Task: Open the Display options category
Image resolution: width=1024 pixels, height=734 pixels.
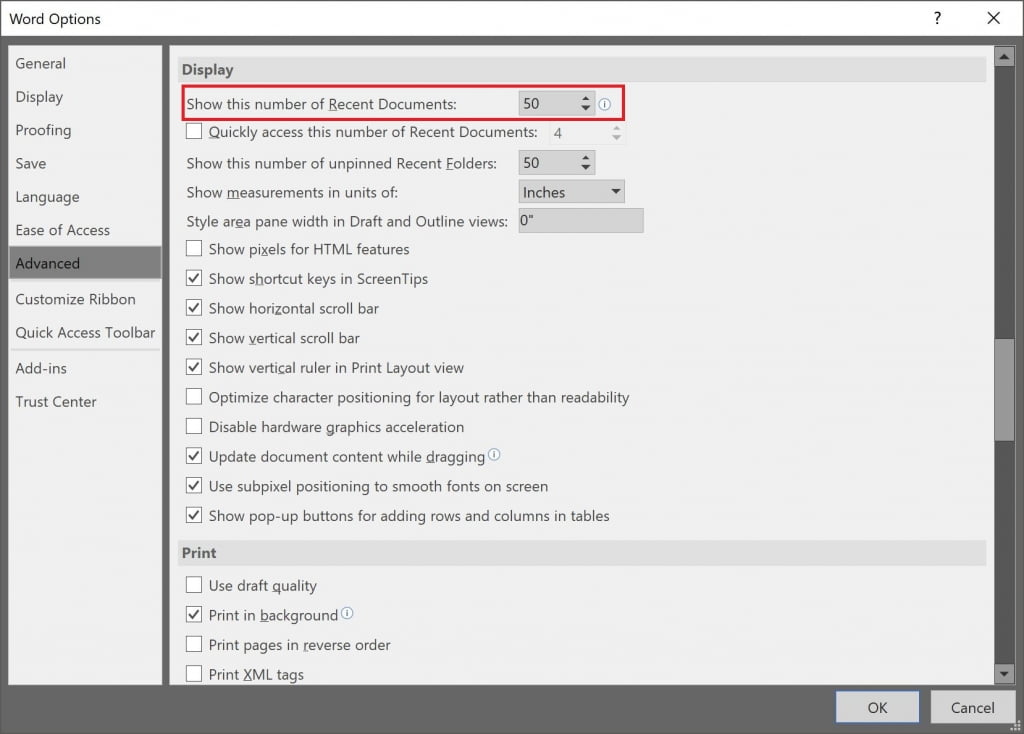Action: [x=85, y=97]
